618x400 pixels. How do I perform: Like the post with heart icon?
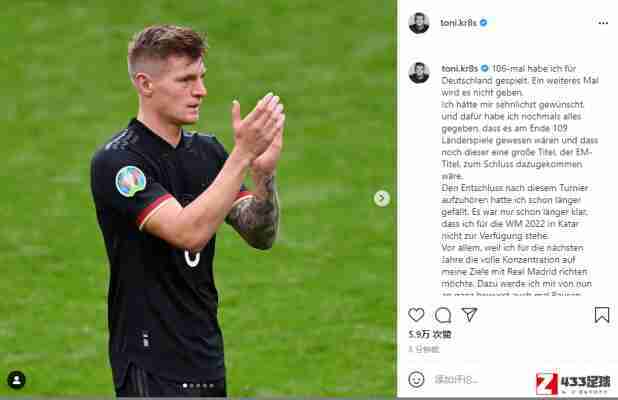(x=416, y=314)
